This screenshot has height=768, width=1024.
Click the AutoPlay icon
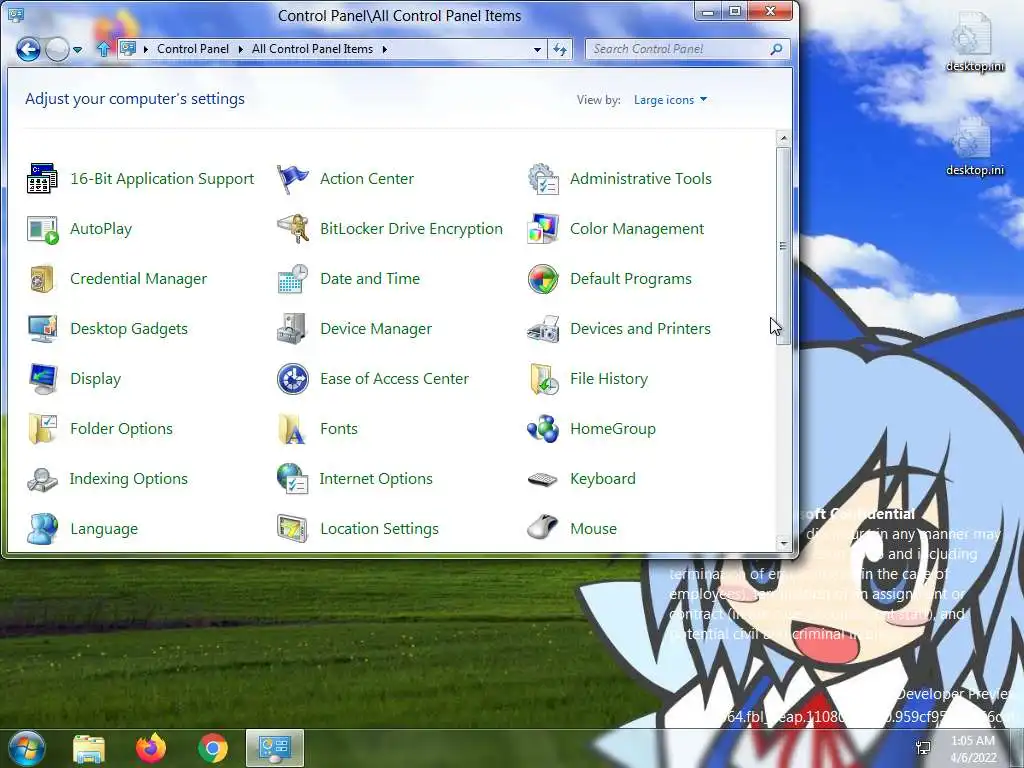tap(42, 229)
